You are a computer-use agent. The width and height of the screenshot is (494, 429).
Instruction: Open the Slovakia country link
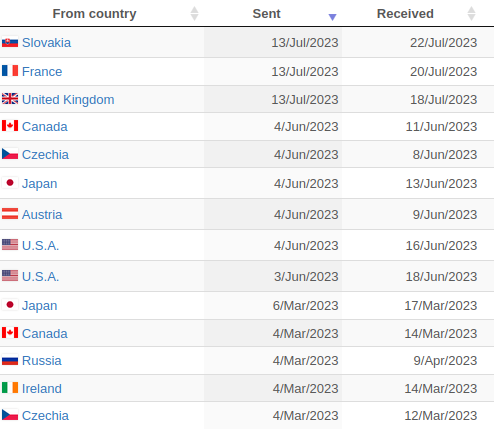[46, 43]
